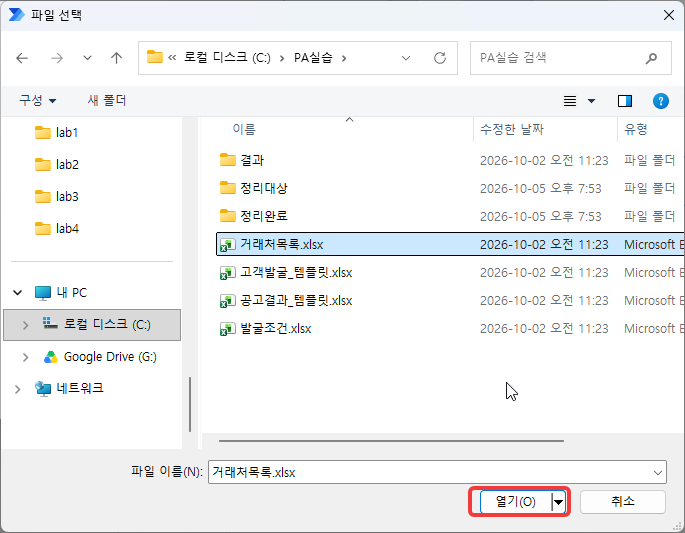Viewport: 685px width, 533px height.
Task: Expand the 파일 이름 combo box dropdown
Action: pyautogui.click(x=657, y=472)
